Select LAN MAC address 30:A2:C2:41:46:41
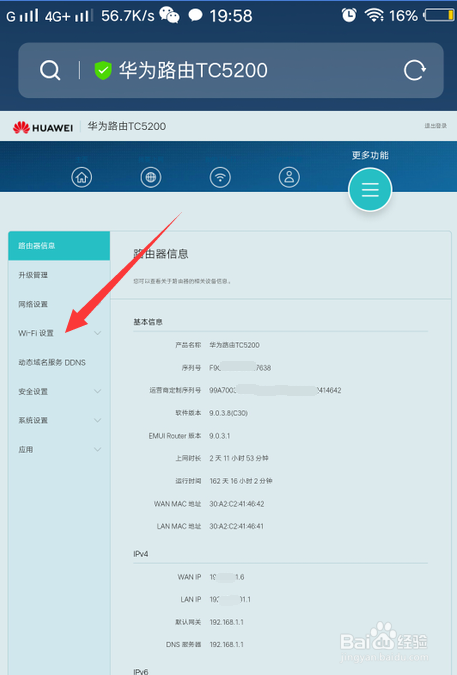Viewport: 457px width, 675px height. tap(237, 526)
